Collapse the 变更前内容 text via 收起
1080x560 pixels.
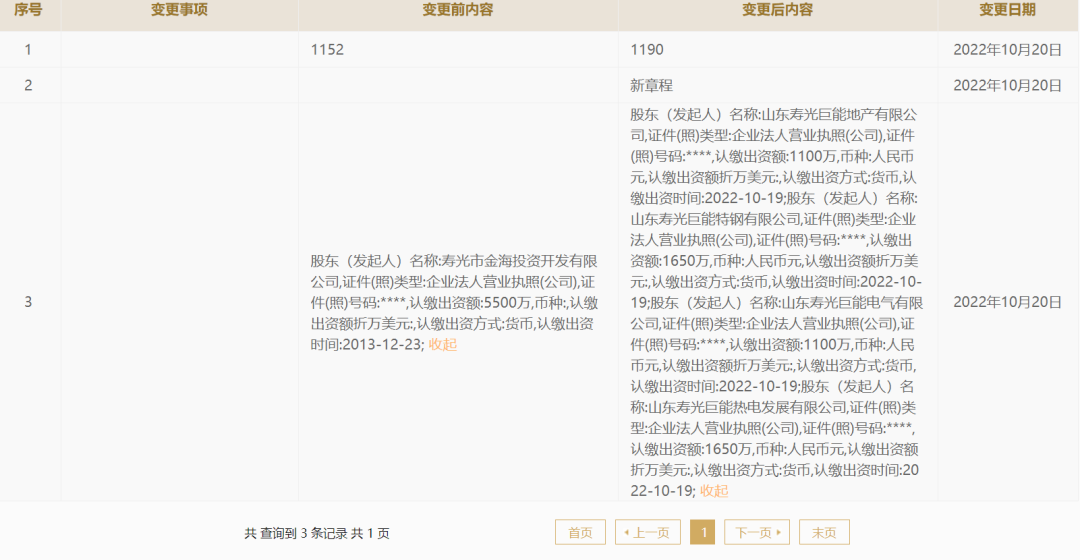442,344
